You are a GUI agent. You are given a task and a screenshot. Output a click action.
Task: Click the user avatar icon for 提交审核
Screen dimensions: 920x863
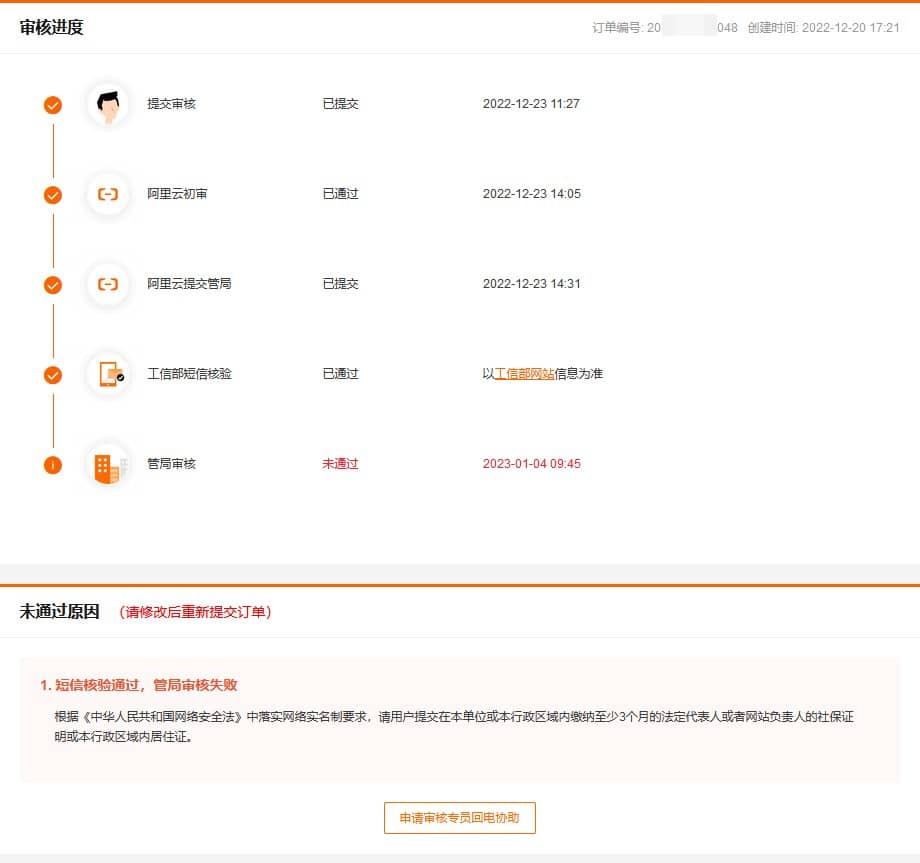[108, 104]
